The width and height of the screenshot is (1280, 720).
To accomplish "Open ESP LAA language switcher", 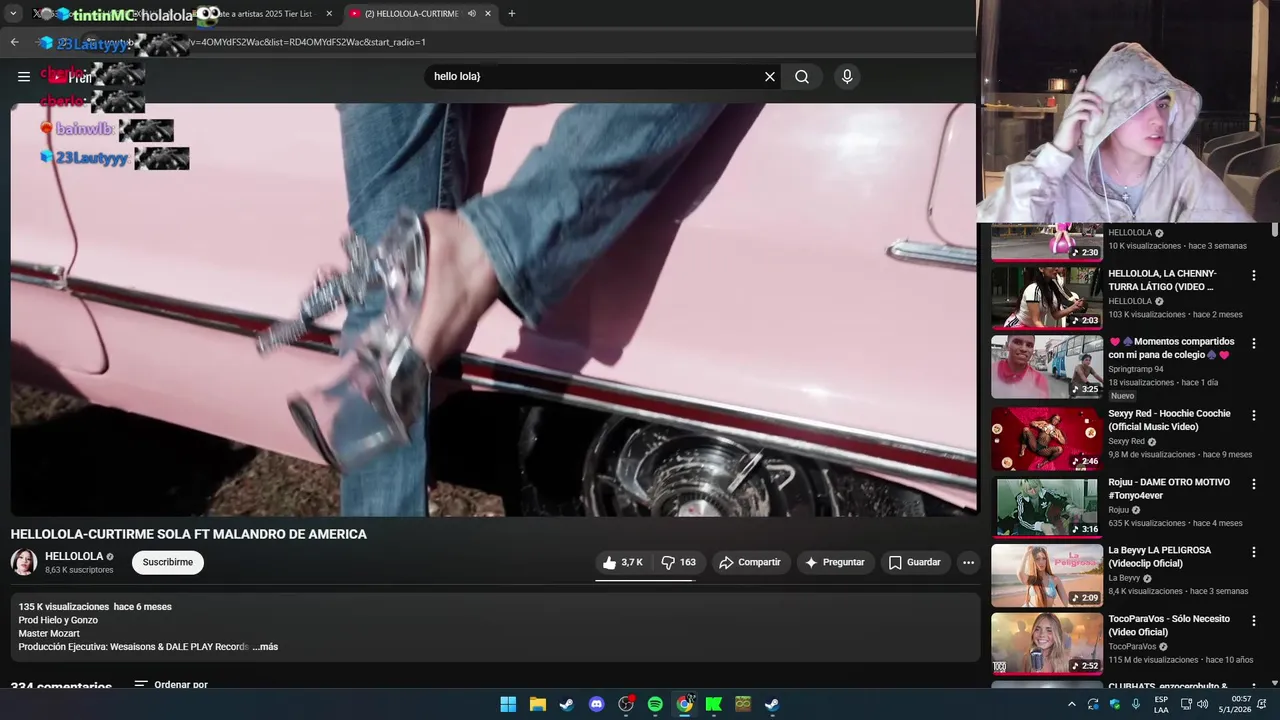I will pos(1161,704).
